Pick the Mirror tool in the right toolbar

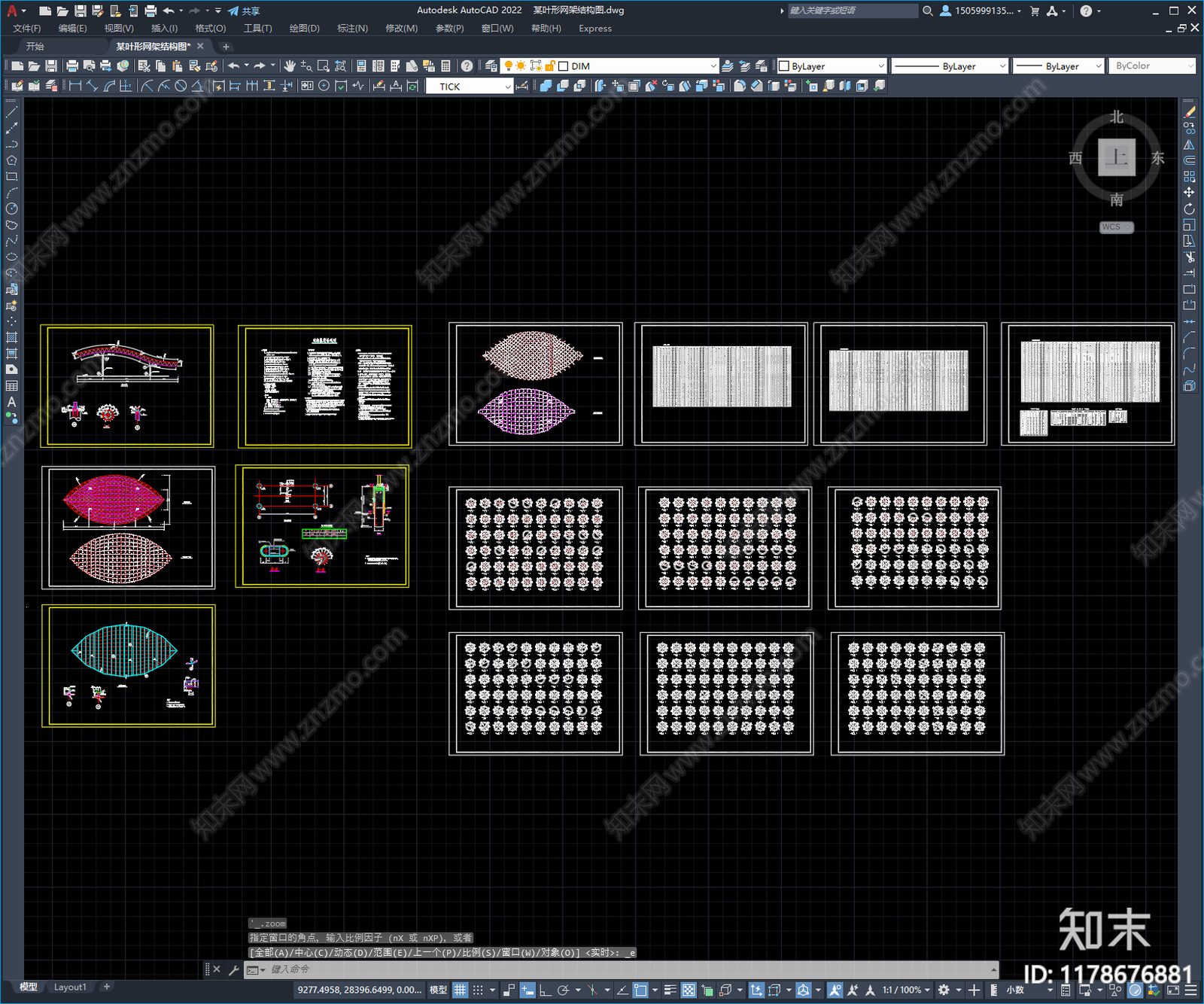coord(1189,145)
